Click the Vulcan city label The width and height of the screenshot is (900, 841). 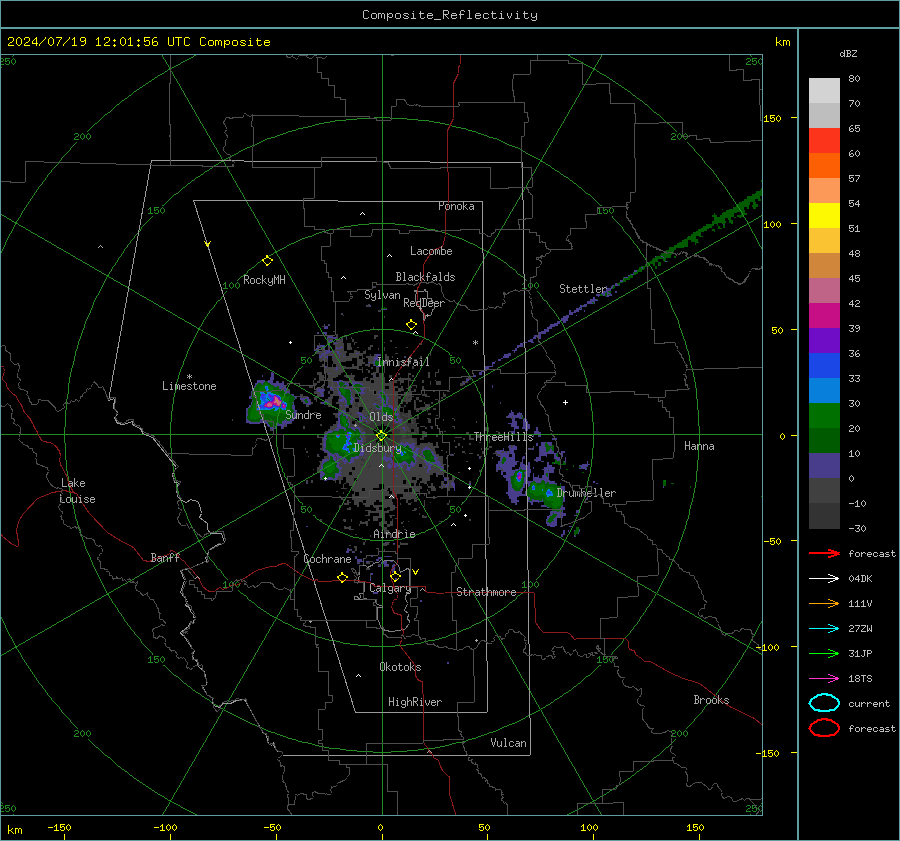(508, 743)
